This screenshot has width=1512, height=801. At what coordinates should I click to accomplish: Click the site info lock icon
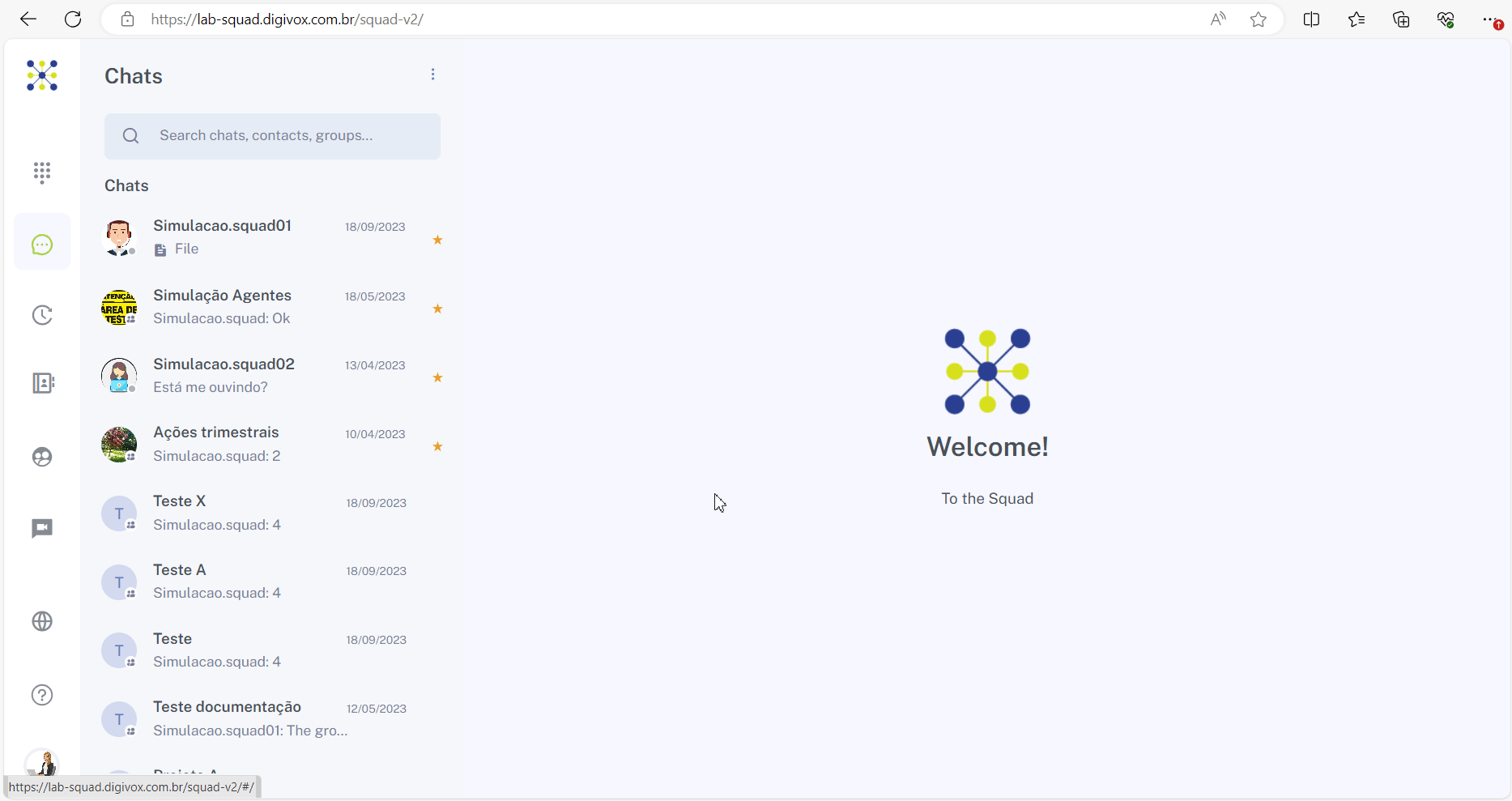[x=127, y=19]
